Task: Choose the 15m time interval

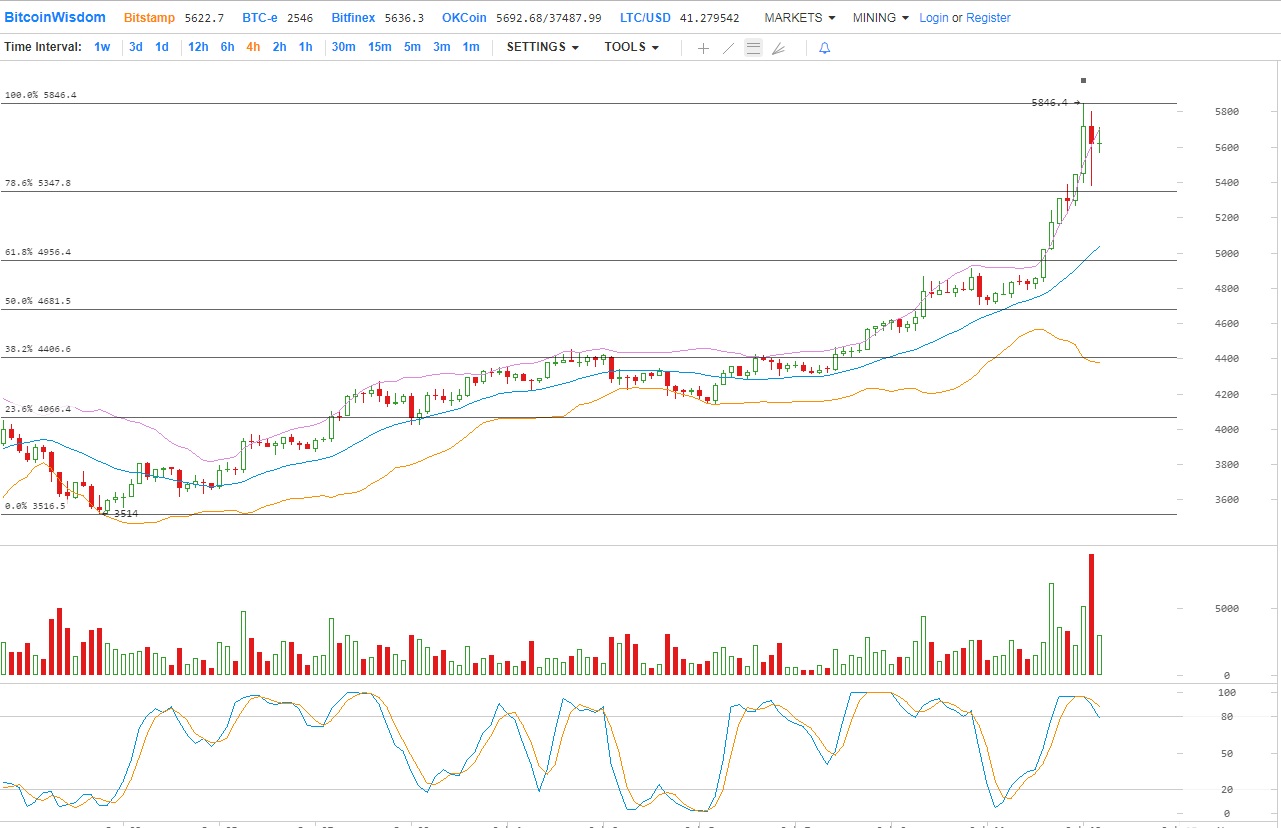Action: (379, 47)
